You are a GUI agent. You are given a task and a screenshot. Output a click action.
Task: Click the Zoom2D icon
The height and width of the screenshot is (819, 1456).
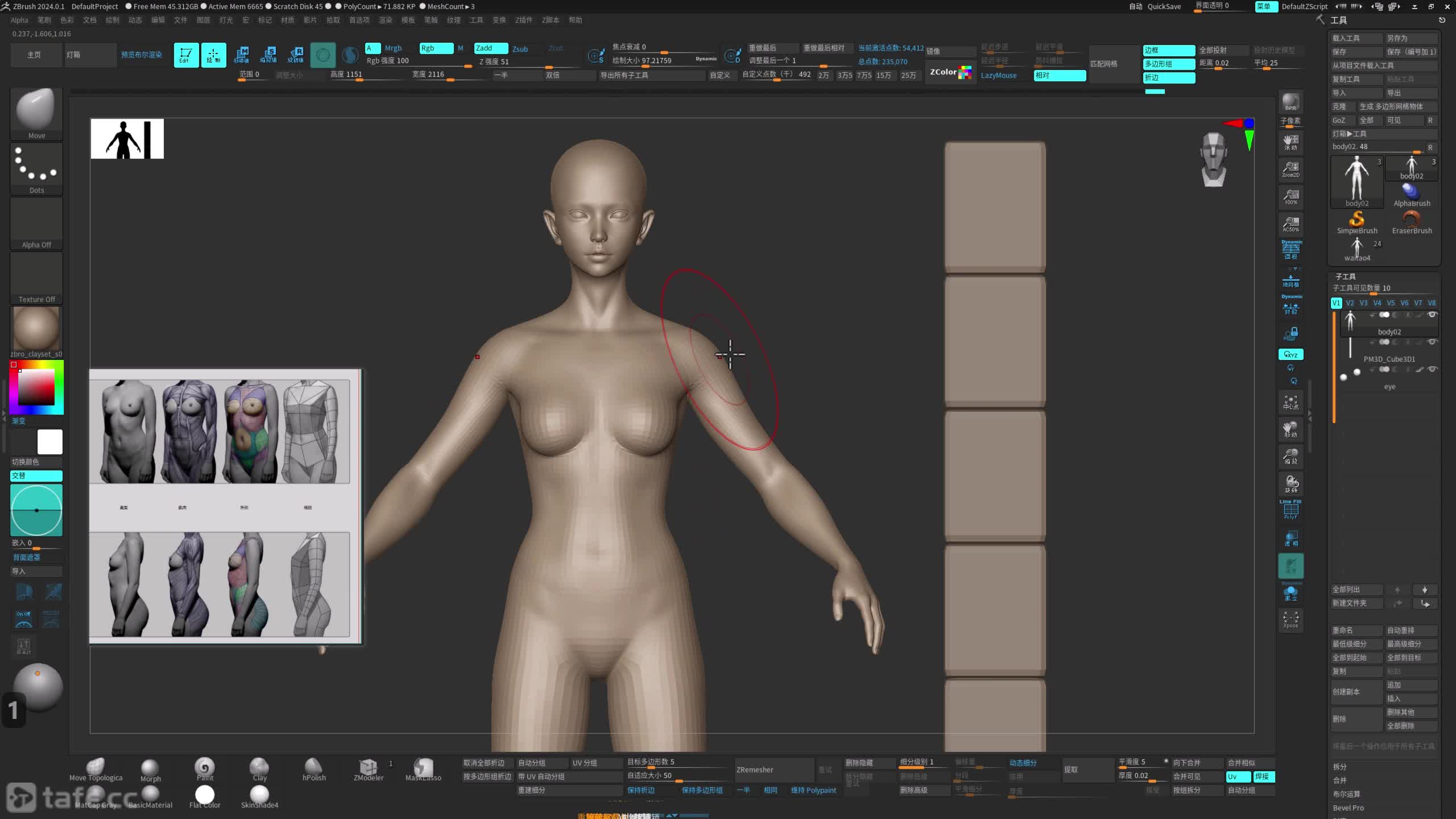[1290, 169]
